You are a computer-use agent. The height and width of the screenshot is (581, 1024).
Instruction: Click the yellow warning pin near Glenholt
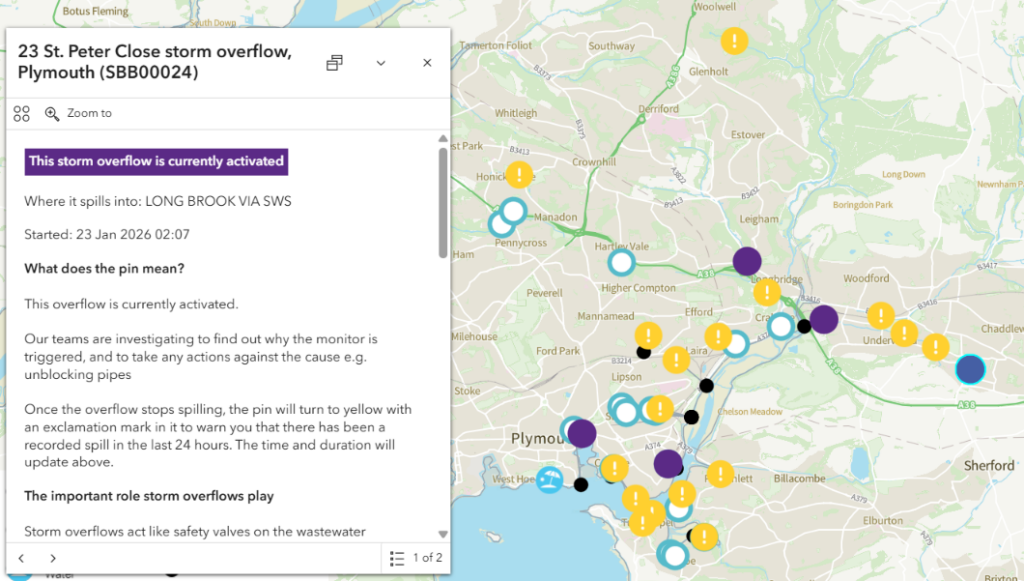point(735,41)
